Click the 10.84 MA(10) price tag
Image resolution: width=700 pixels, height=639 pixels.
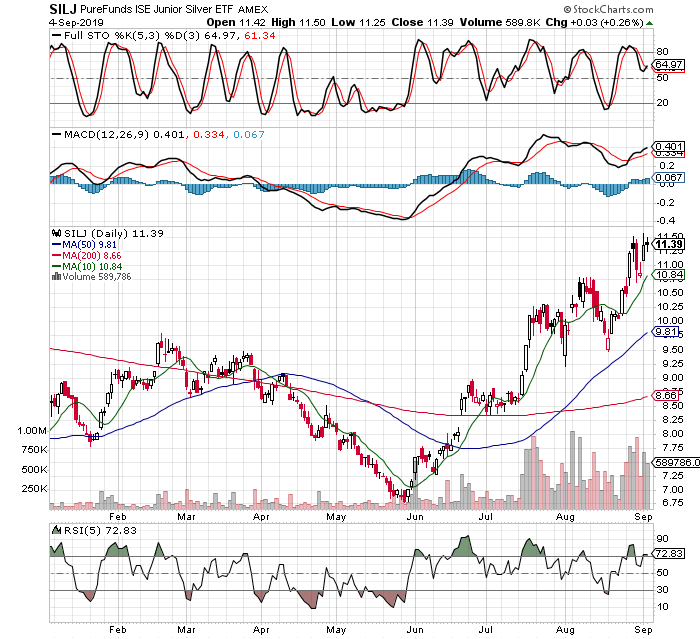[669, 275]
